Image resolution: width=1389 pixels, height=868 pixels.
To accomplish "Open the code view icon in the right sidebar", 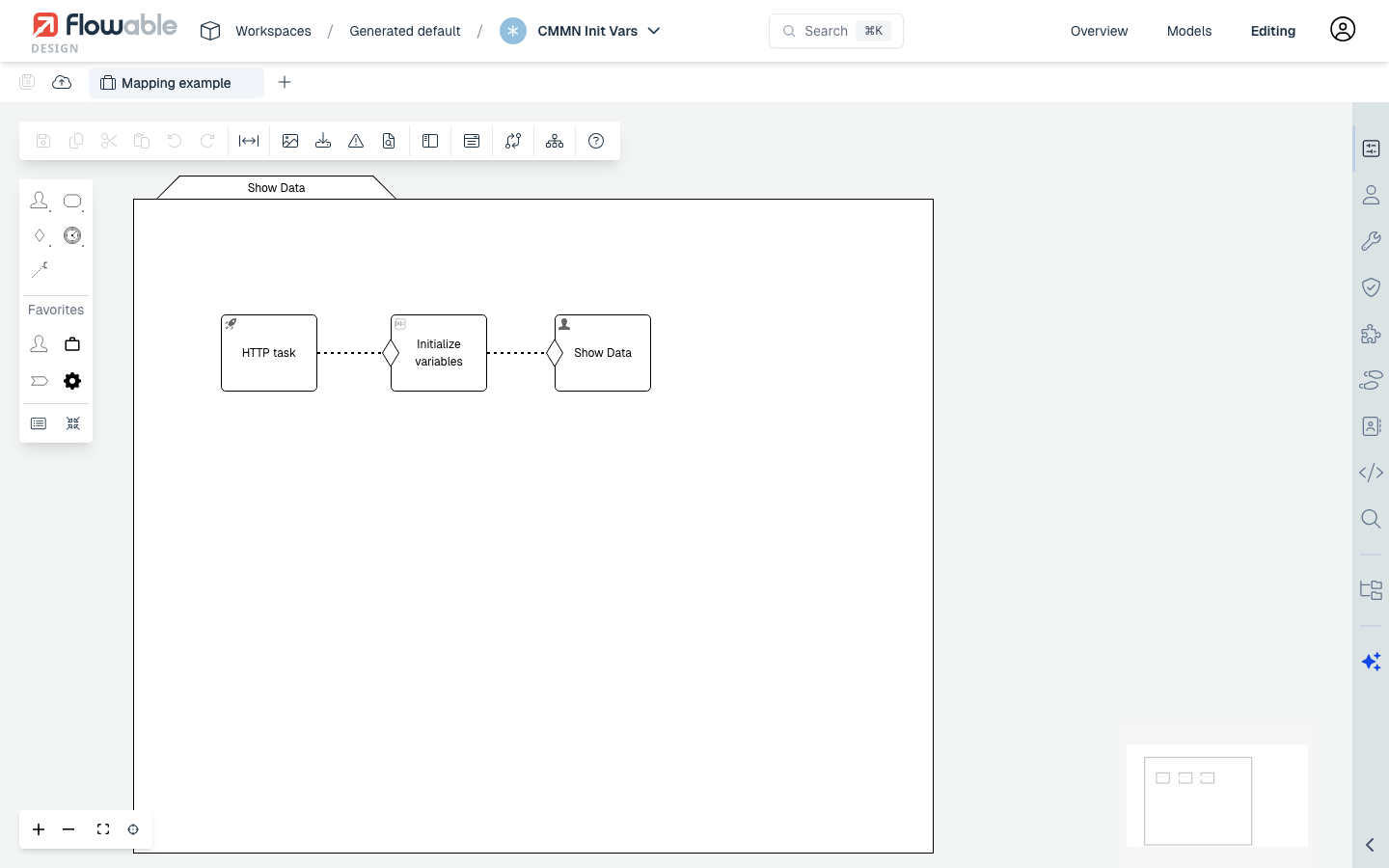I will (x=1371, y=473).
